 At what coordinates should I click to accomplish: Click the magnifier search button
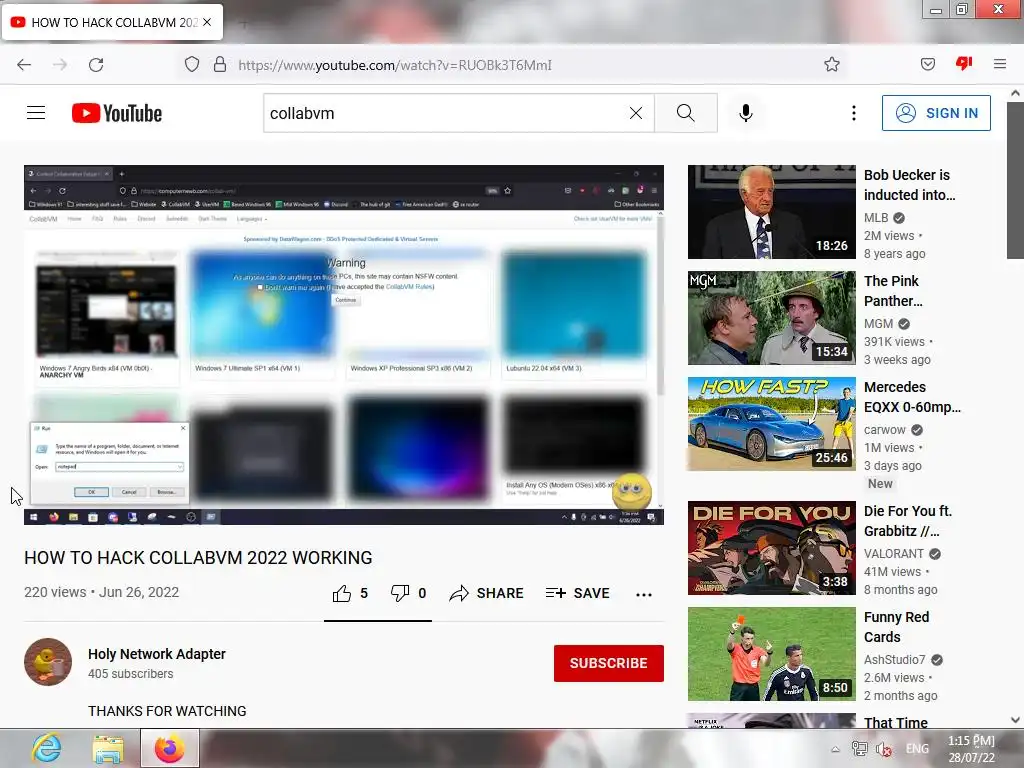686,113
